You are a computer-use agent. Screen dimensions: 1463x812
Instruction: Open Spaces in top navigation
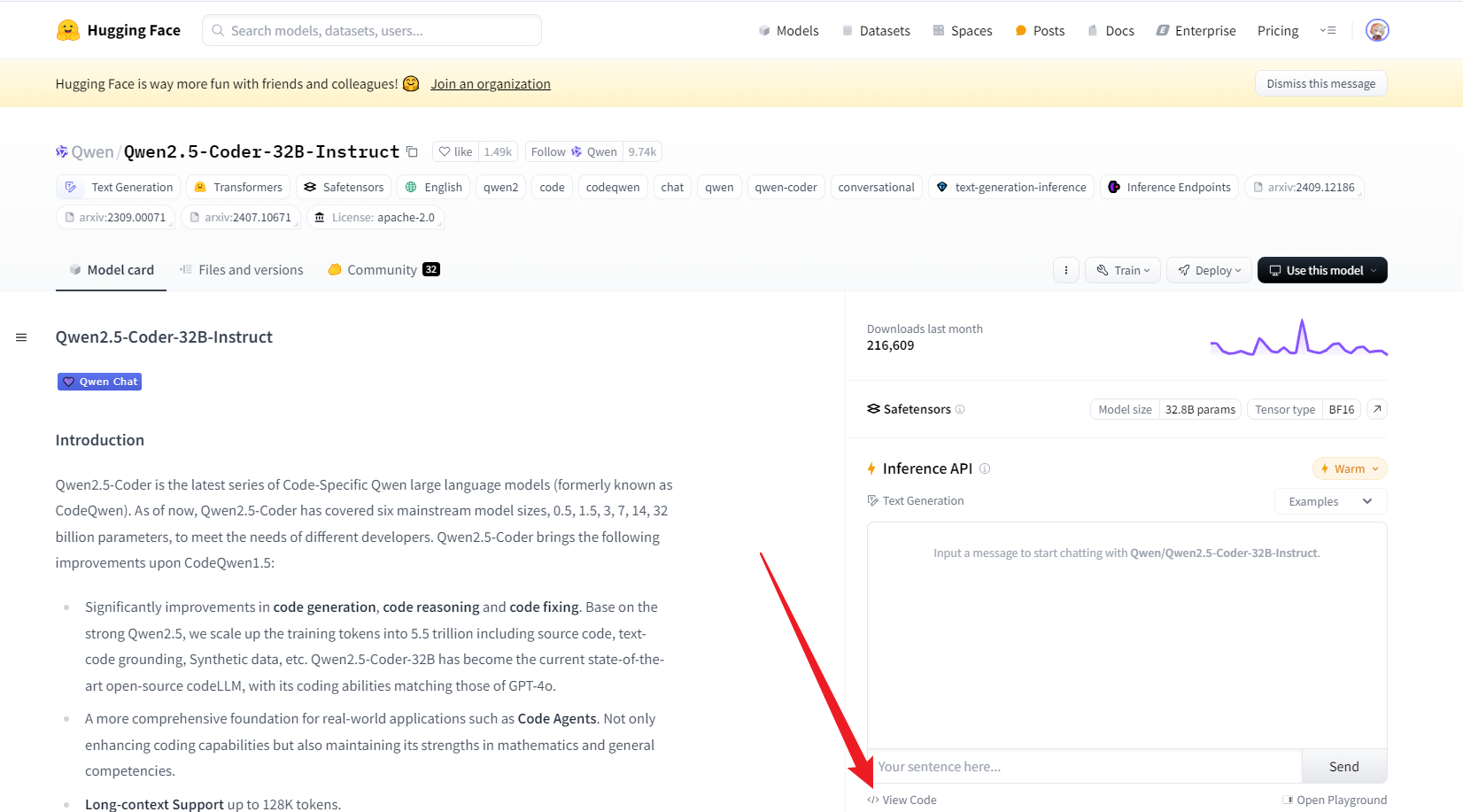click(x=963, y=30)
